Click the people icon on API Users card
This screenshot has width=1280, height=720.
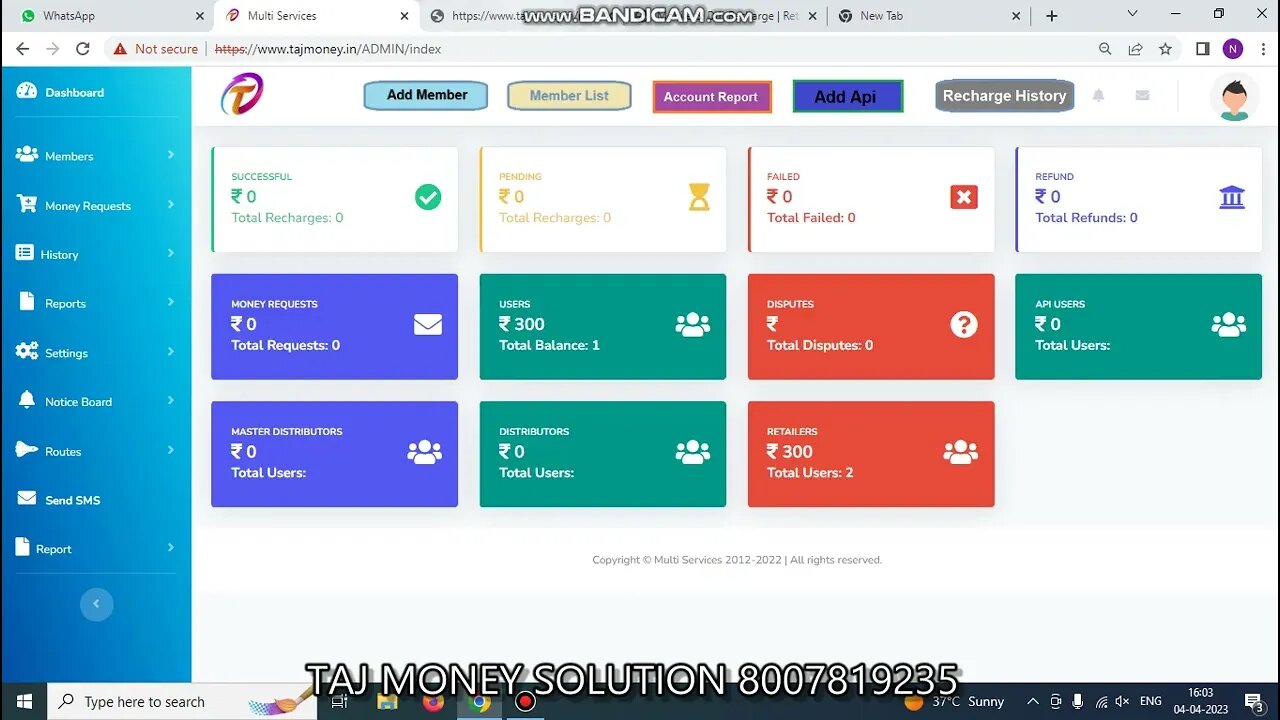[x=1229, y=324]
